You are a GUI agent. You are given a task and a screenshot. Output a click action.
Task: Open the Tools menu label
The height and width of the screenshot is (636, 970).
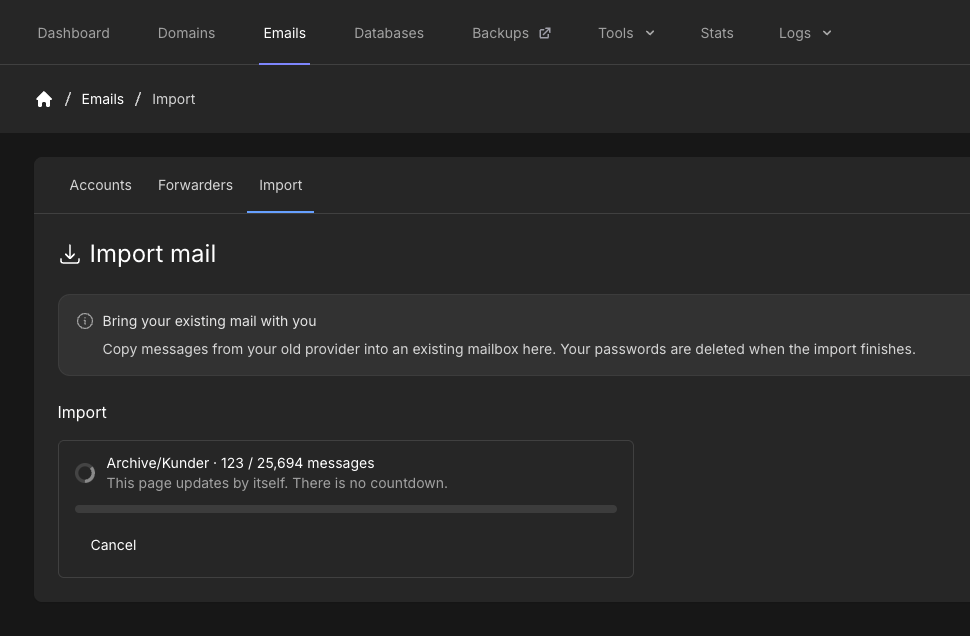point(616,33)
